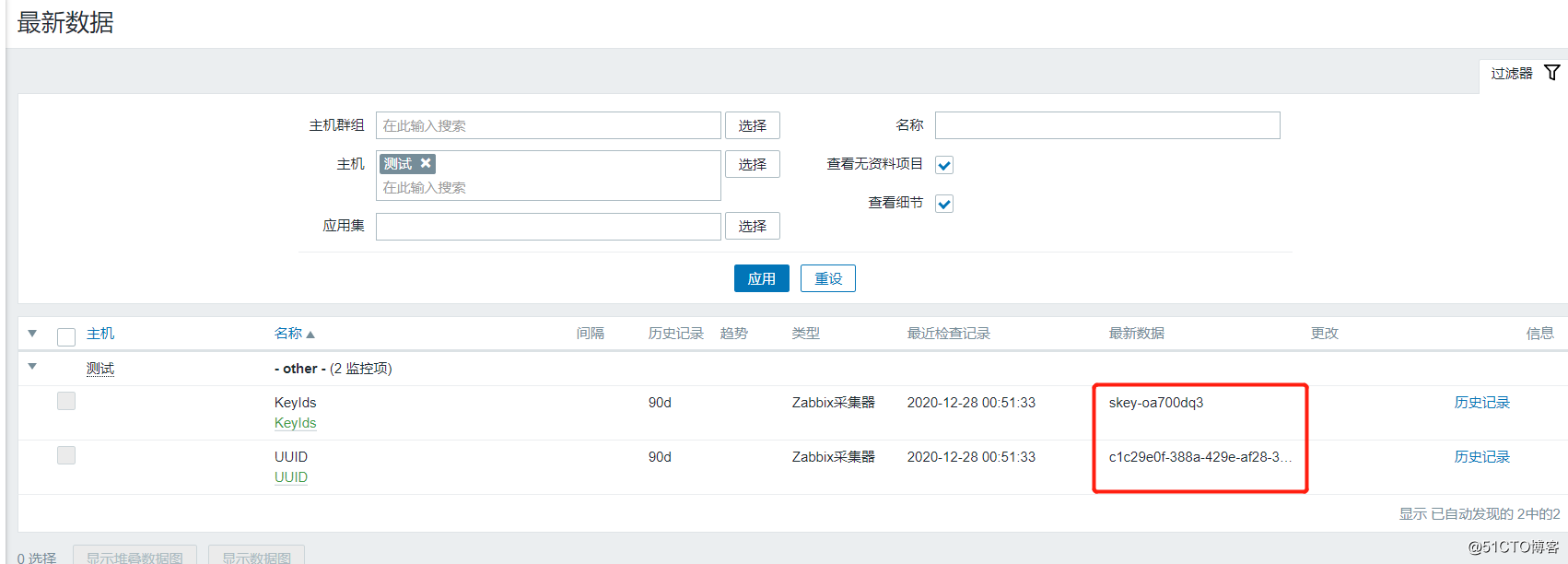This screenshot has width=1568, height=564.
Task: Sort by 主机 column header
Action: (100, 334)
